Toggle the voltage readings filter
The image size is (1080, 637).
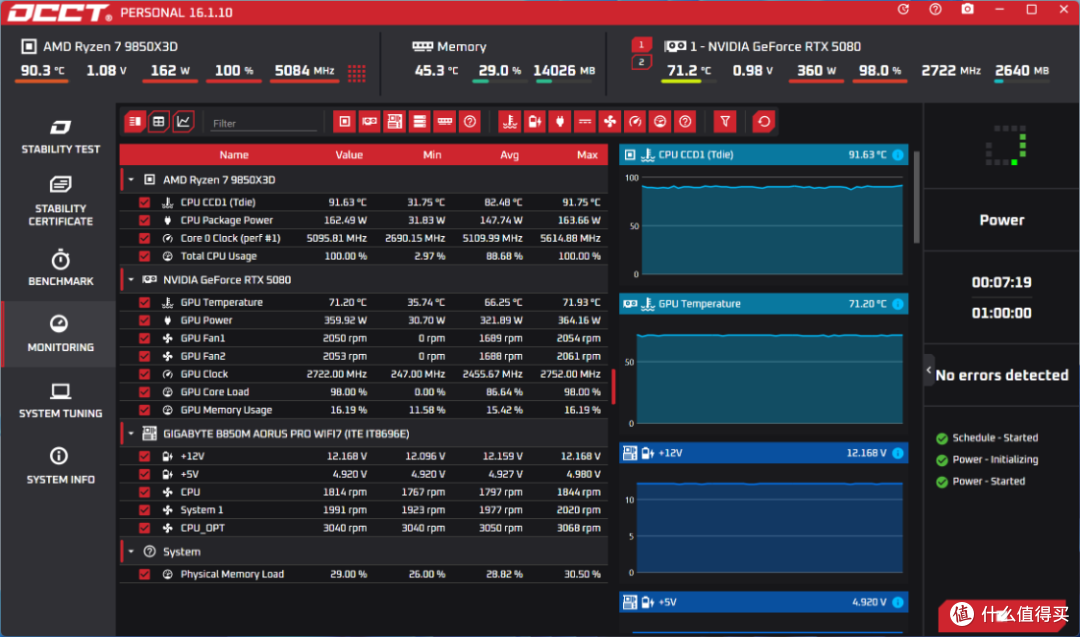point(534,122)
